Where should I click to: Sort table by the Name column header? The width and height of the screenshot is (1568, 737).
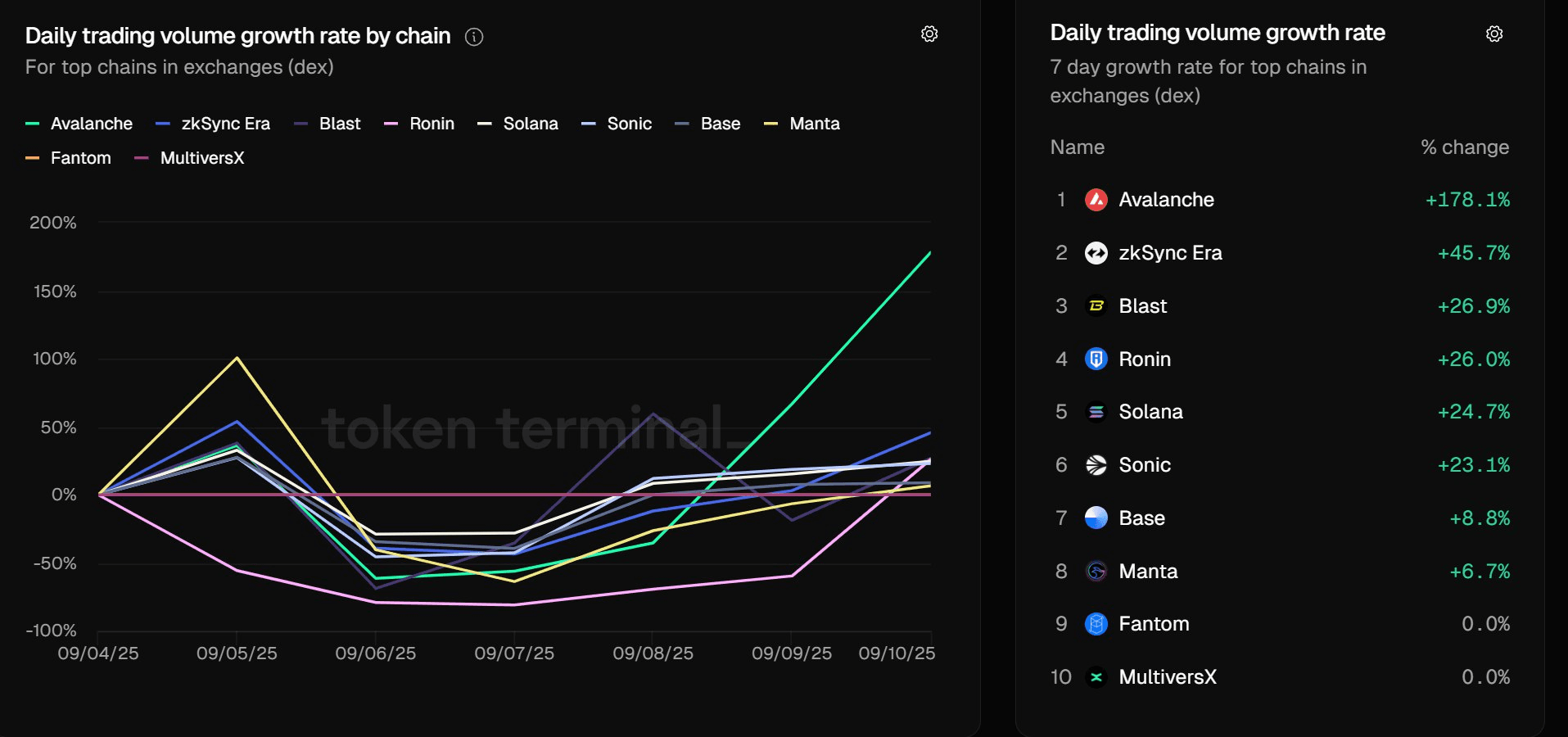tap(1078, 147)
